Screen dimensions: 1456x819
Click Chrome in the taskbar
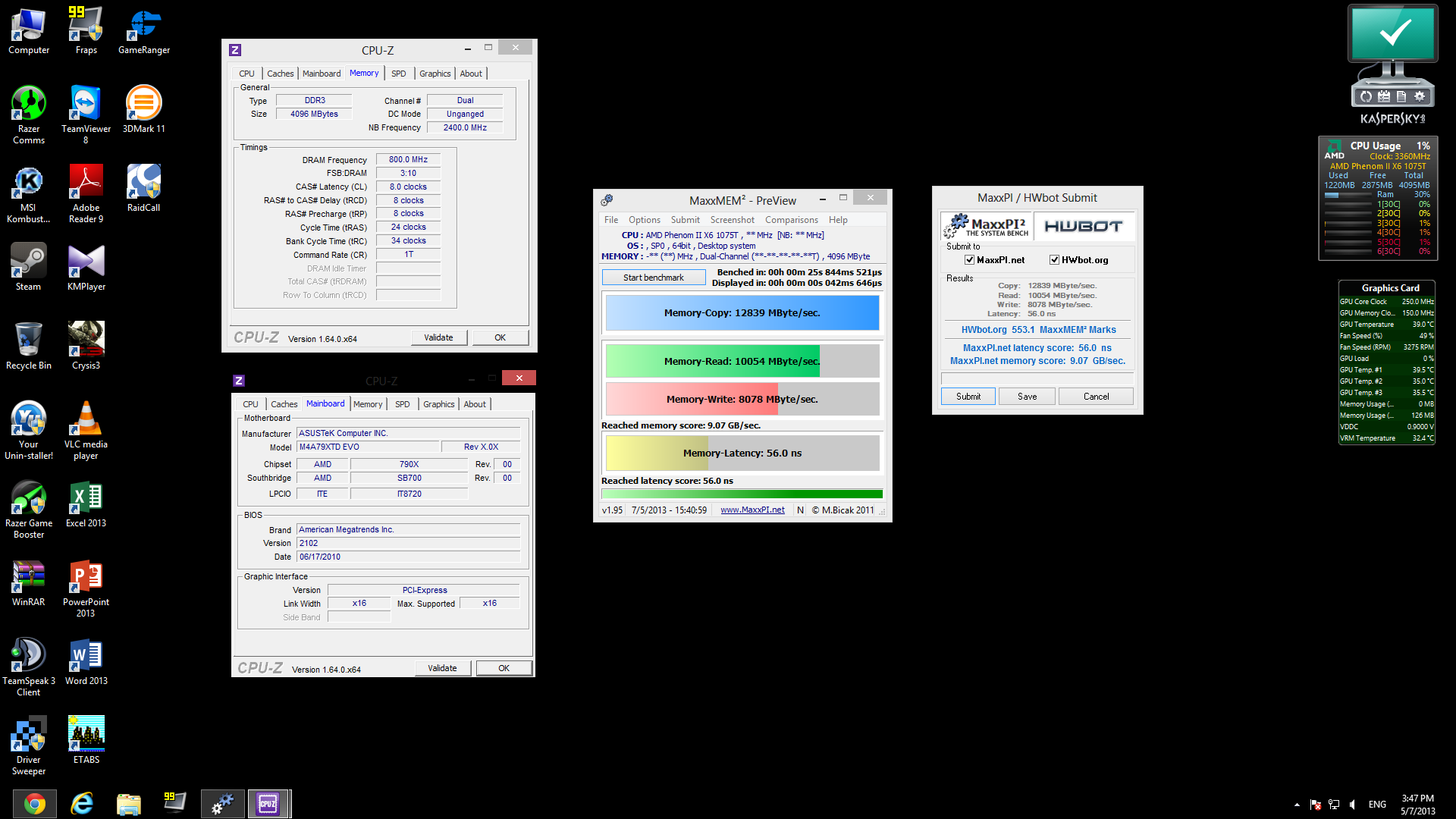tap(34, 804)
